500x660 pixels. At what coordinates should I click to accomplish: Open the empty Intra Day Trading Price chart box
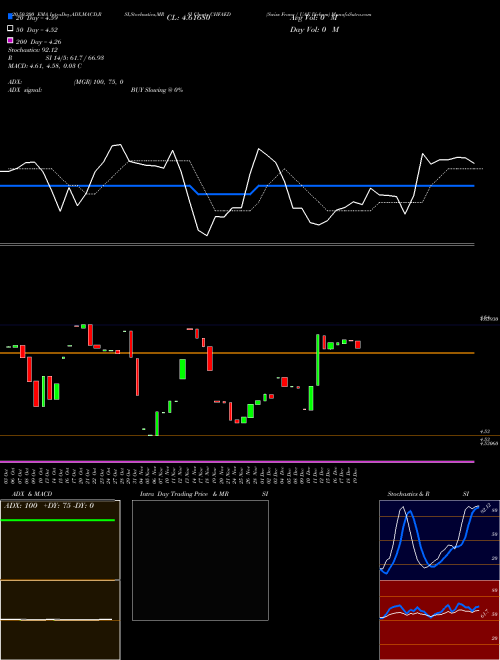tap(200, 560)
